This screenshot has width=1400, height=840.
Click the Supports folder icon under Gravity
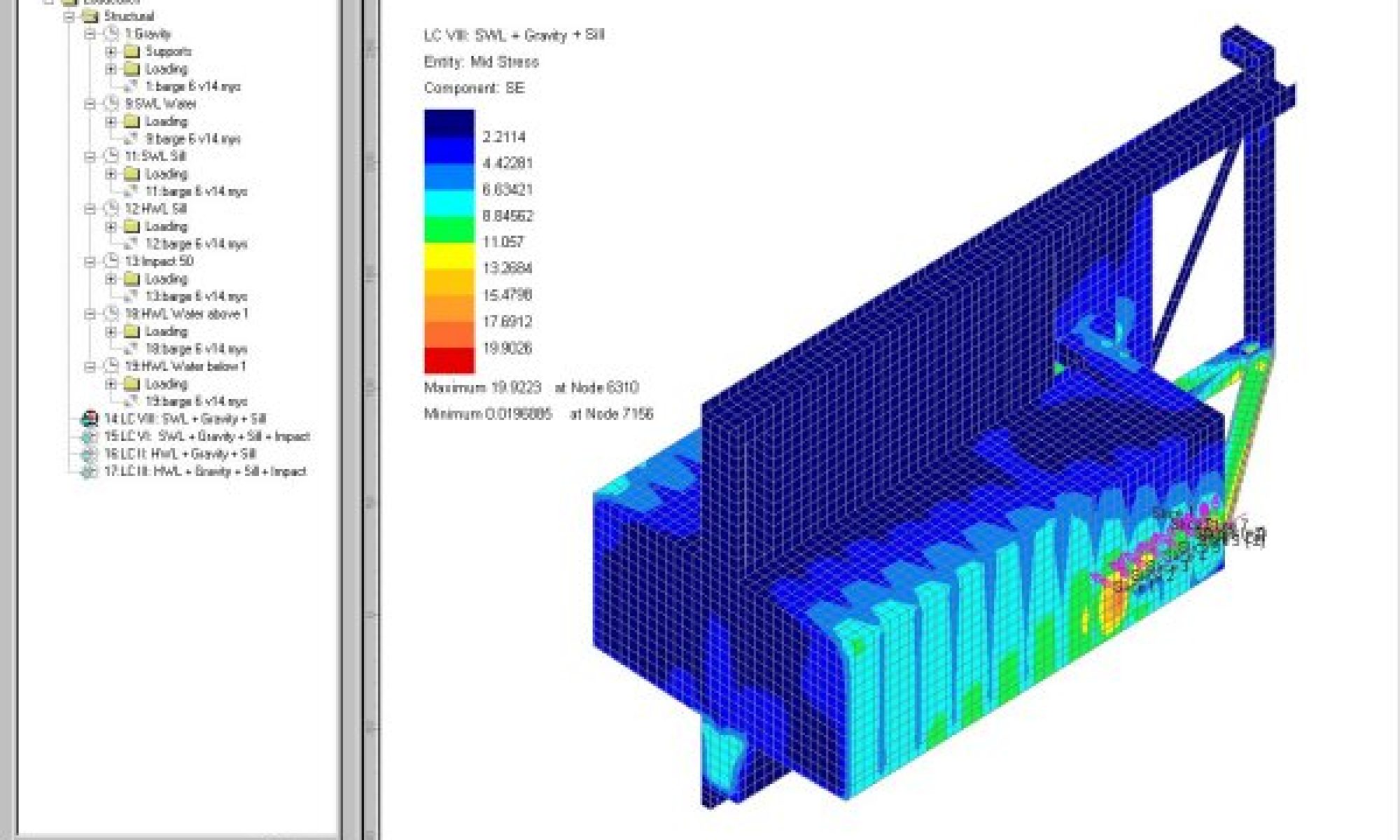point(132,51)
